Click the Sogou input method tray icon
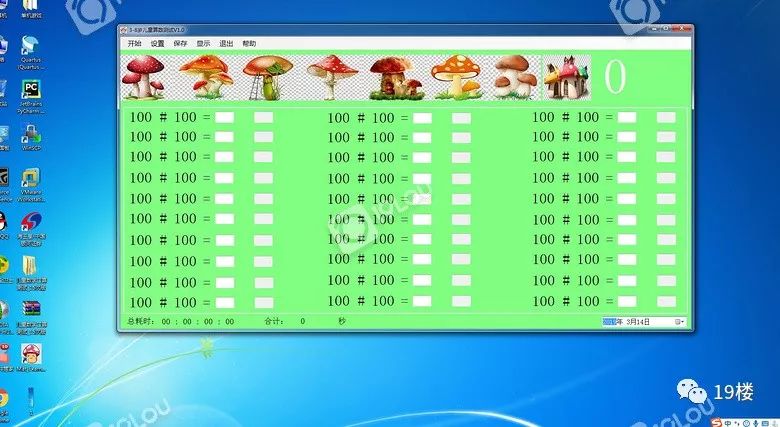The width and height of the screenshot is (780, 427). click(716, 423)
